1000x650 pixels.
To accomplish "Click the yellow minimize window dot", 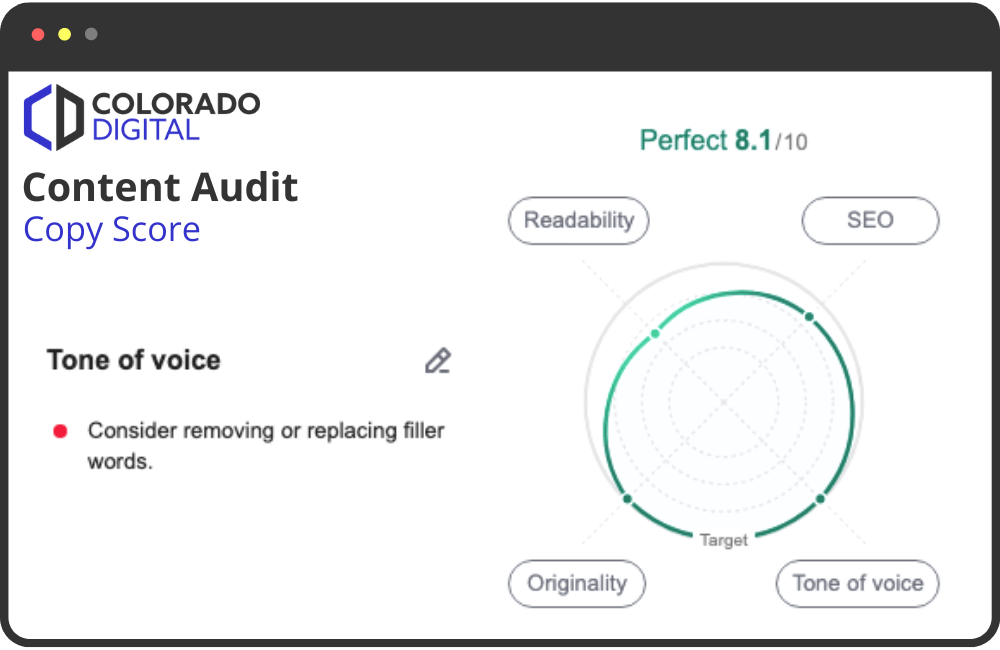I will coord(64,34).
